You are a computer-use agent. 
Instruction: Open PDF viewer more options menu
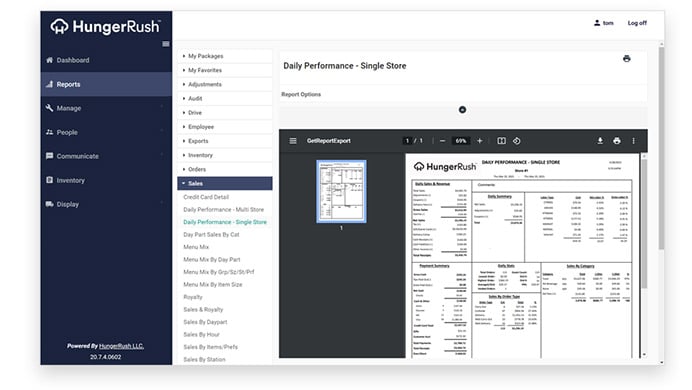(633, 141)
